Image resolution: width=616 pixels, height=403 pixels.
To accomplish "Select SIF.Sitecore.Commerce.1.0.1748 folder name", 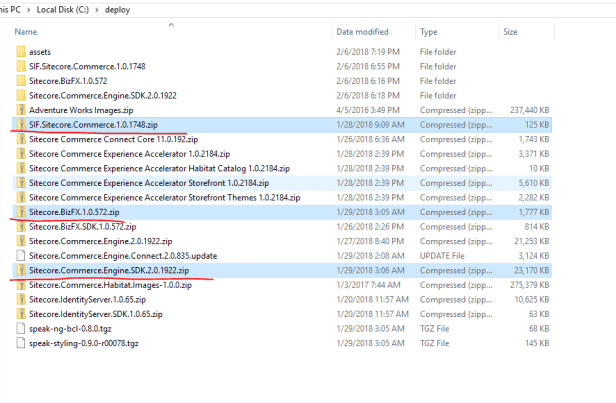I will 87,66.
